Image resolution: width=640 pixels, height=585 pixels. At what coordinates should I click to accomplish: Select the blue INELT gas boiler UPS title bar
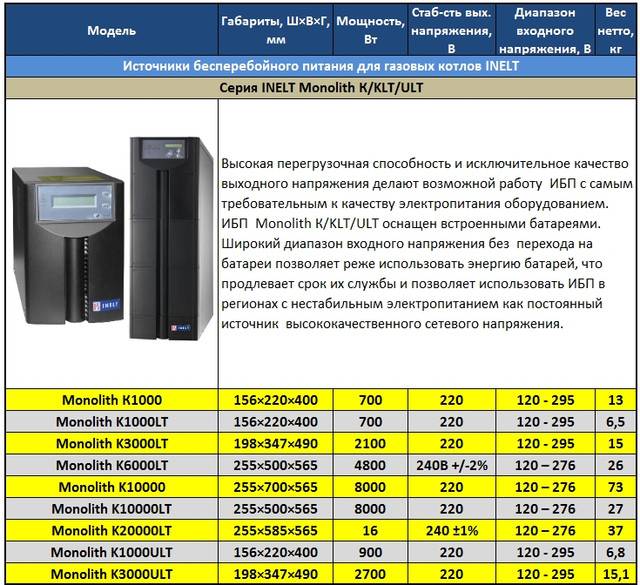click(x=320, y=66)
